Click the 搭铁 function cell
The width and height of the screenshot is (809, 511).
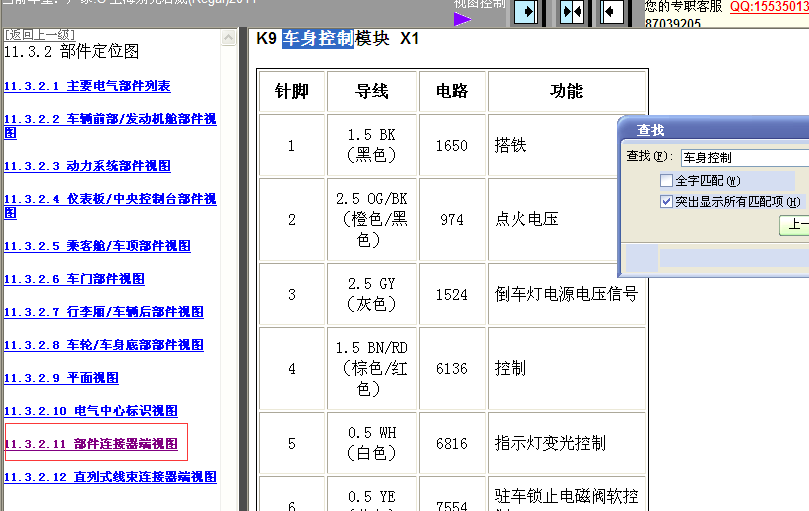(553, 145)
